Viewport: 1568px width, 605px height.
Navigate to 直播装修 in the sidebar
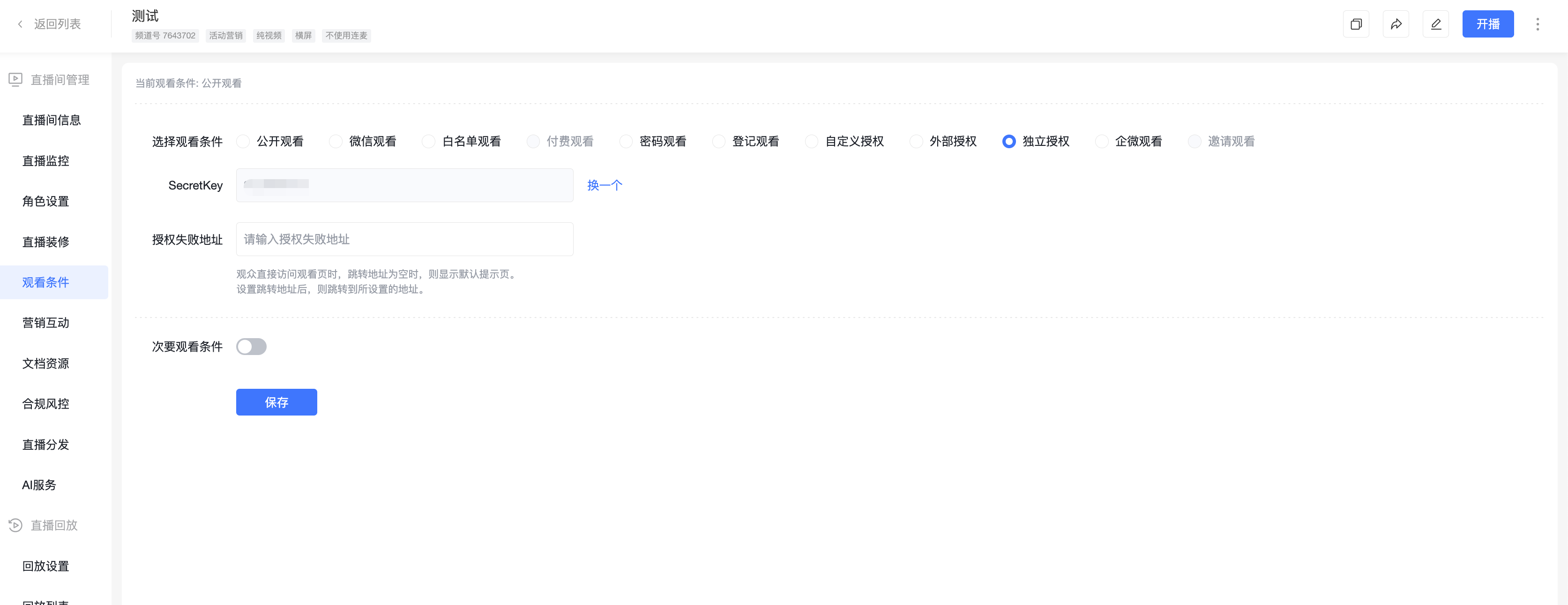pyautogui.click(x=45, y=242)
